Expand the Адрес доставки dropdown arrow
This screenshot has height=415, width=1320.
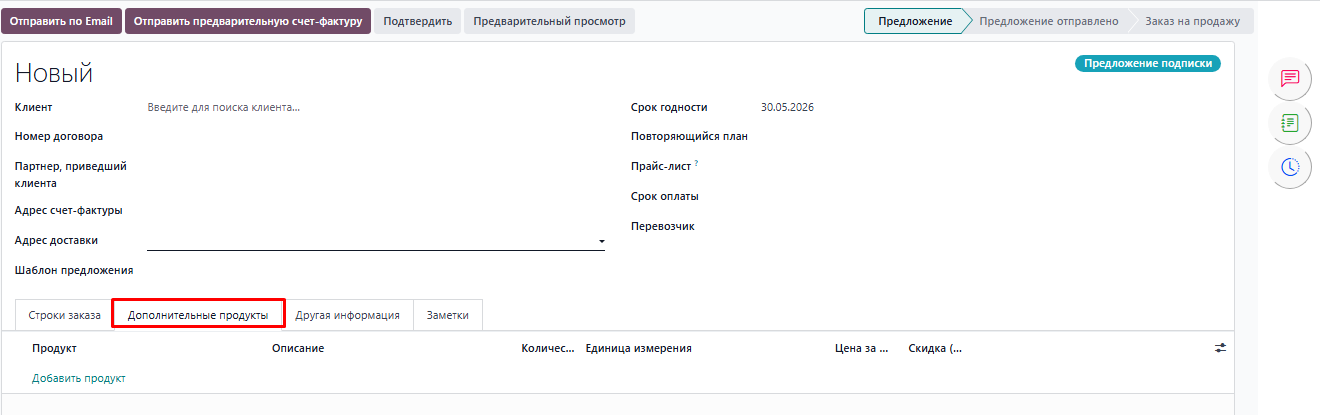(x=601, y=241)
